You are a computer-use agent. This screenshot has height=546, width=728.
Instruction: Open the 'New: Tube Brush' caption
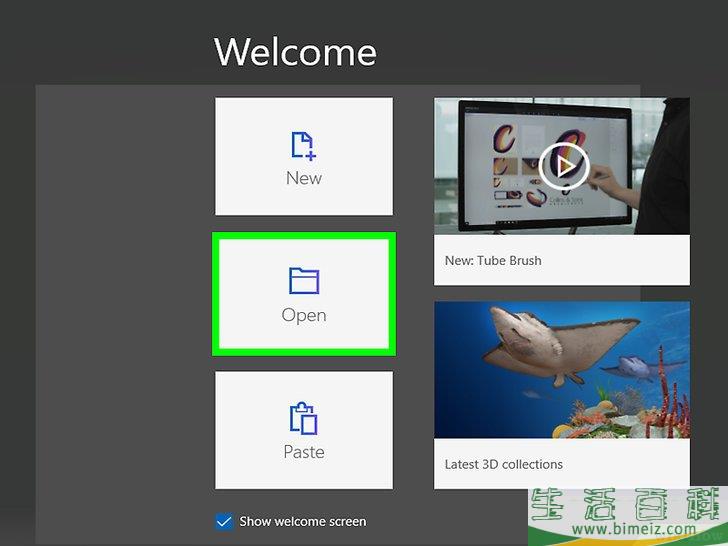pyautogui.click(x=493, y=260)
